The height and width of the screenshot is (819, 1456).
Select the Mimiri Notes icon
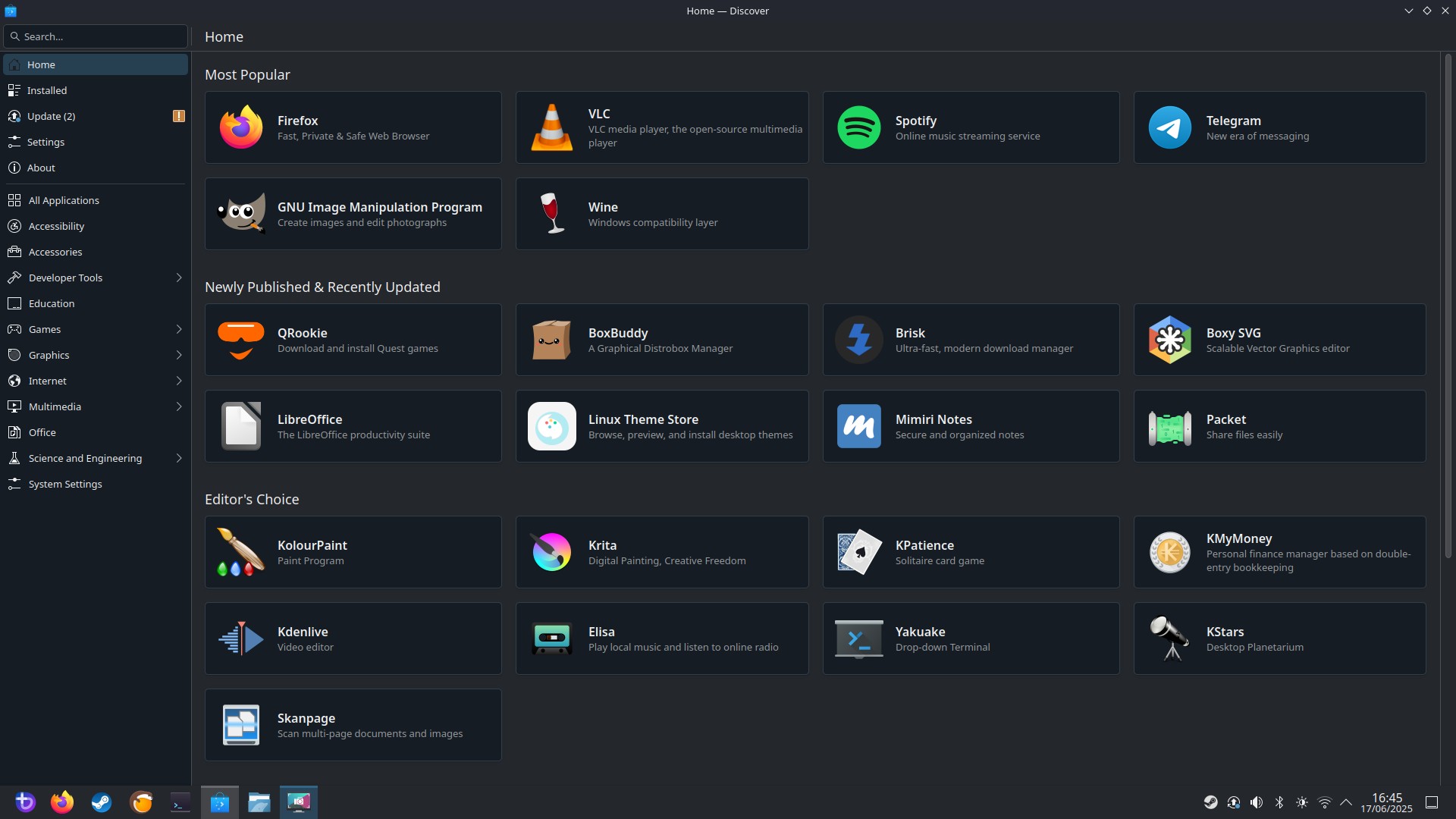pos(858,426)
